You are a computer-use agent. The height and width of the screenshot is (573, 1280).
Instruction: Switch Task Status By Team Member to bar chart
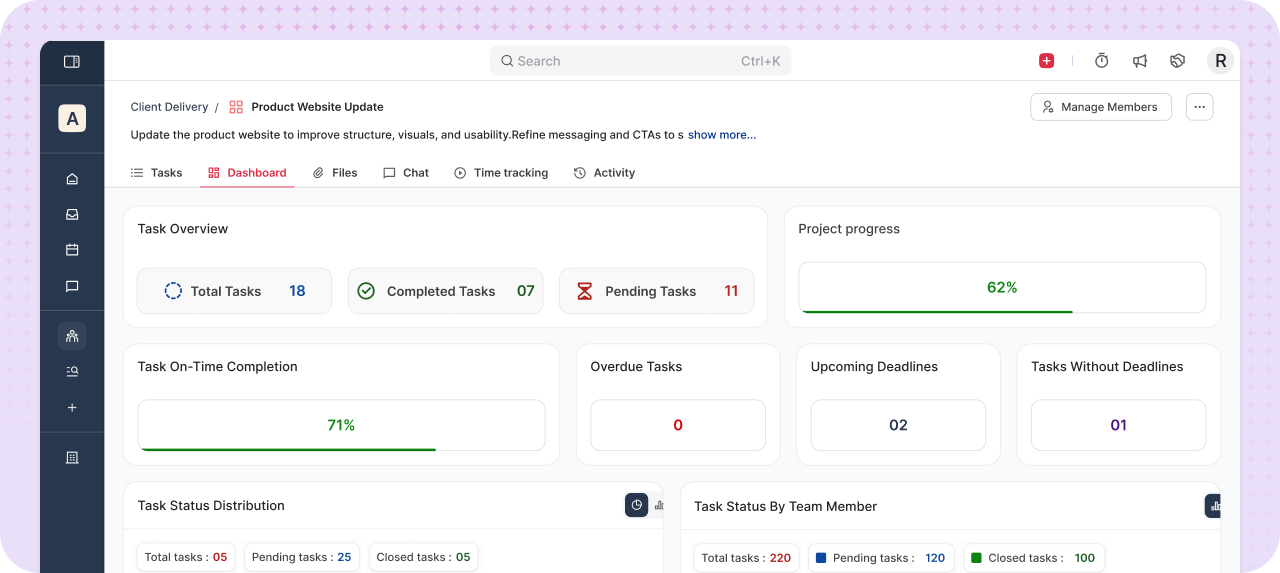point(1213,506)
